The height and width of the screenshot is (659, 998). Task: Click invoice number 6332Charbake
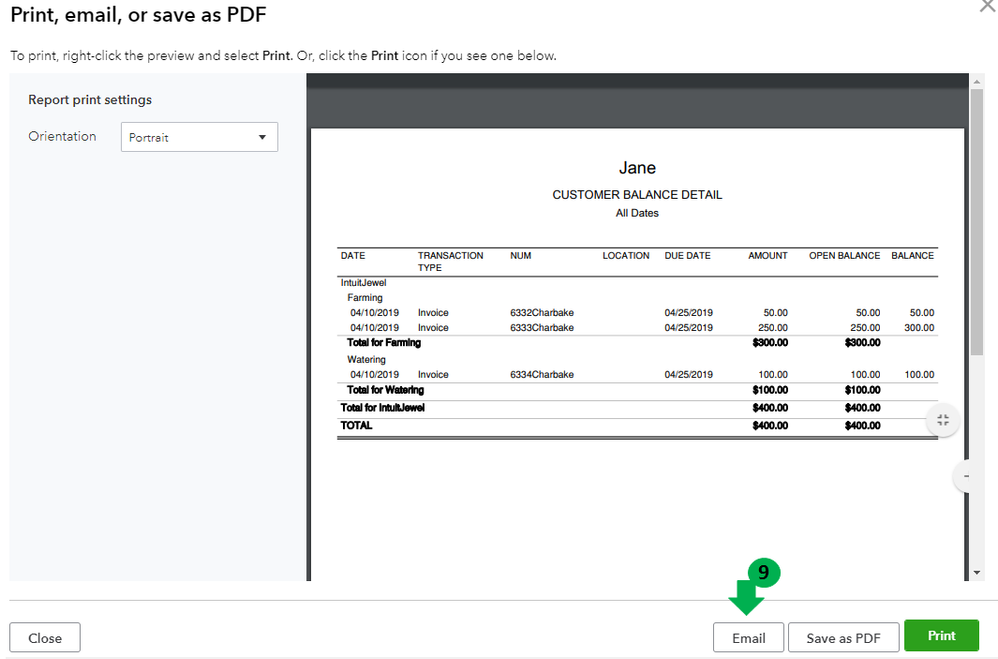point(542,313)
